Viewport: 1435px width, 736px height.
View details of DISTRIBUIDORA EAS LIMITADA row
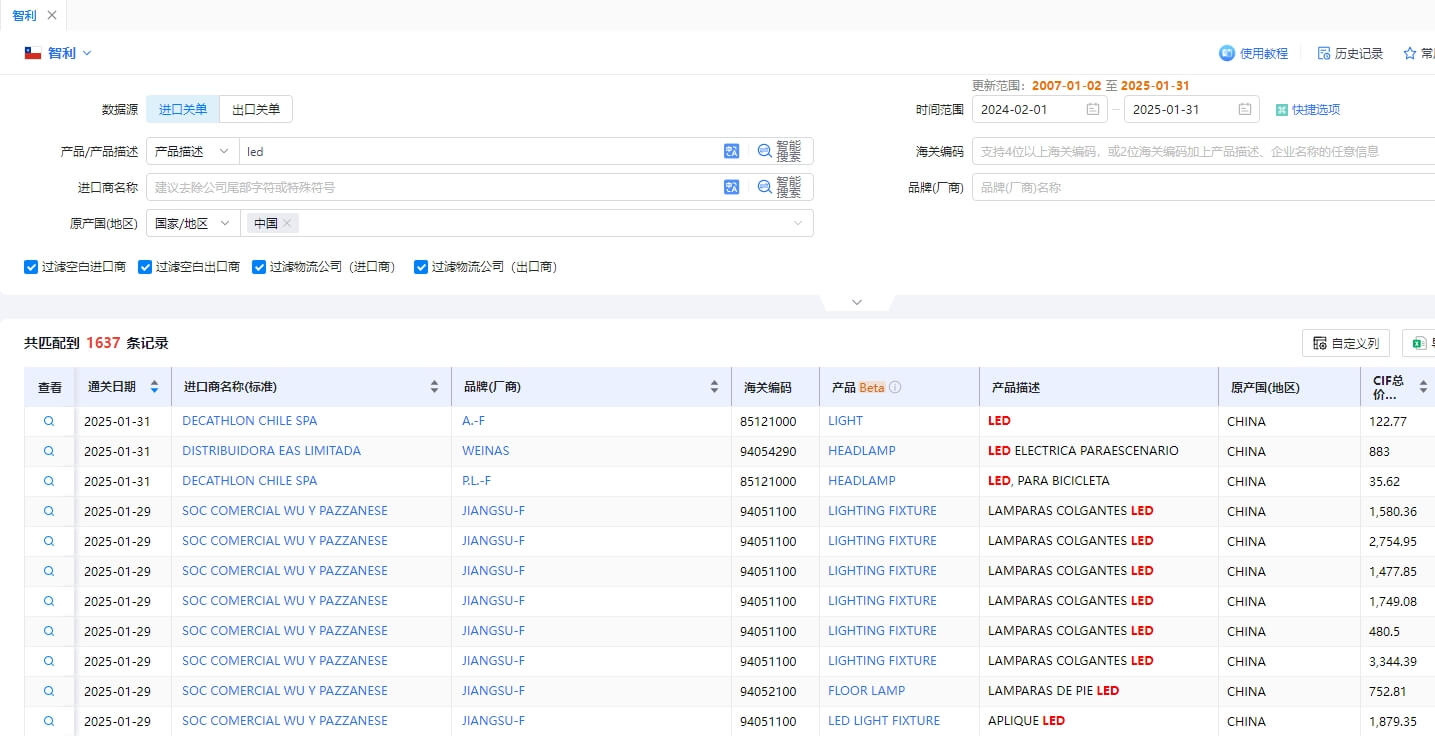pos(49,451)
